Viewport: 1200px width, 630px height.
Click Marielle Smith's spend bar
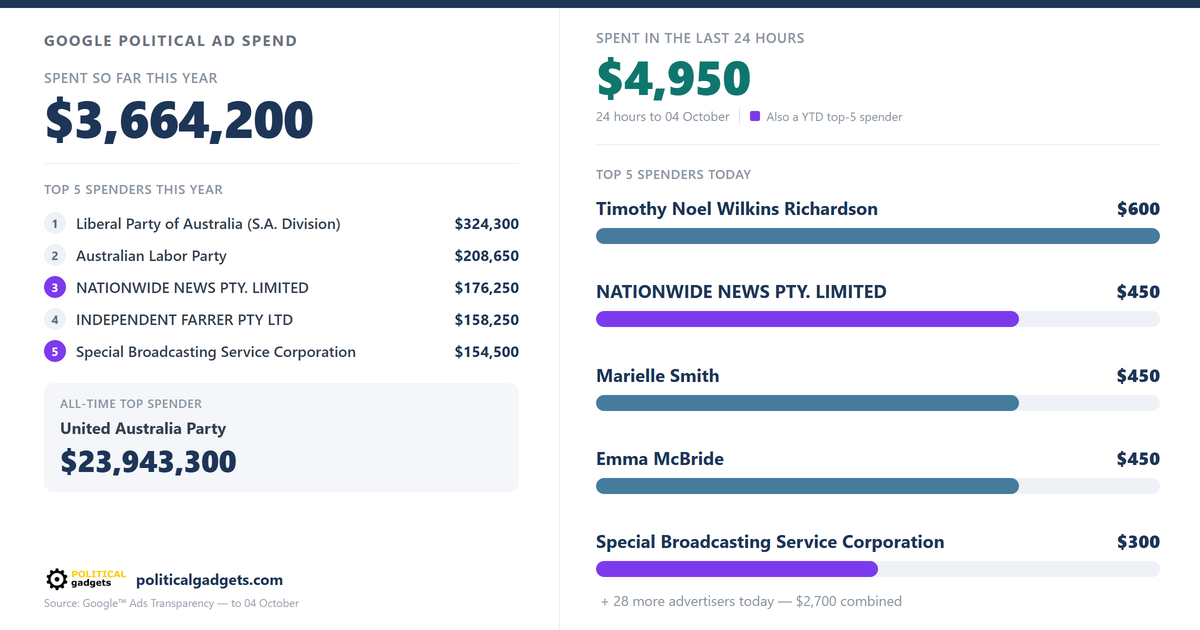[x=807, y=403]
